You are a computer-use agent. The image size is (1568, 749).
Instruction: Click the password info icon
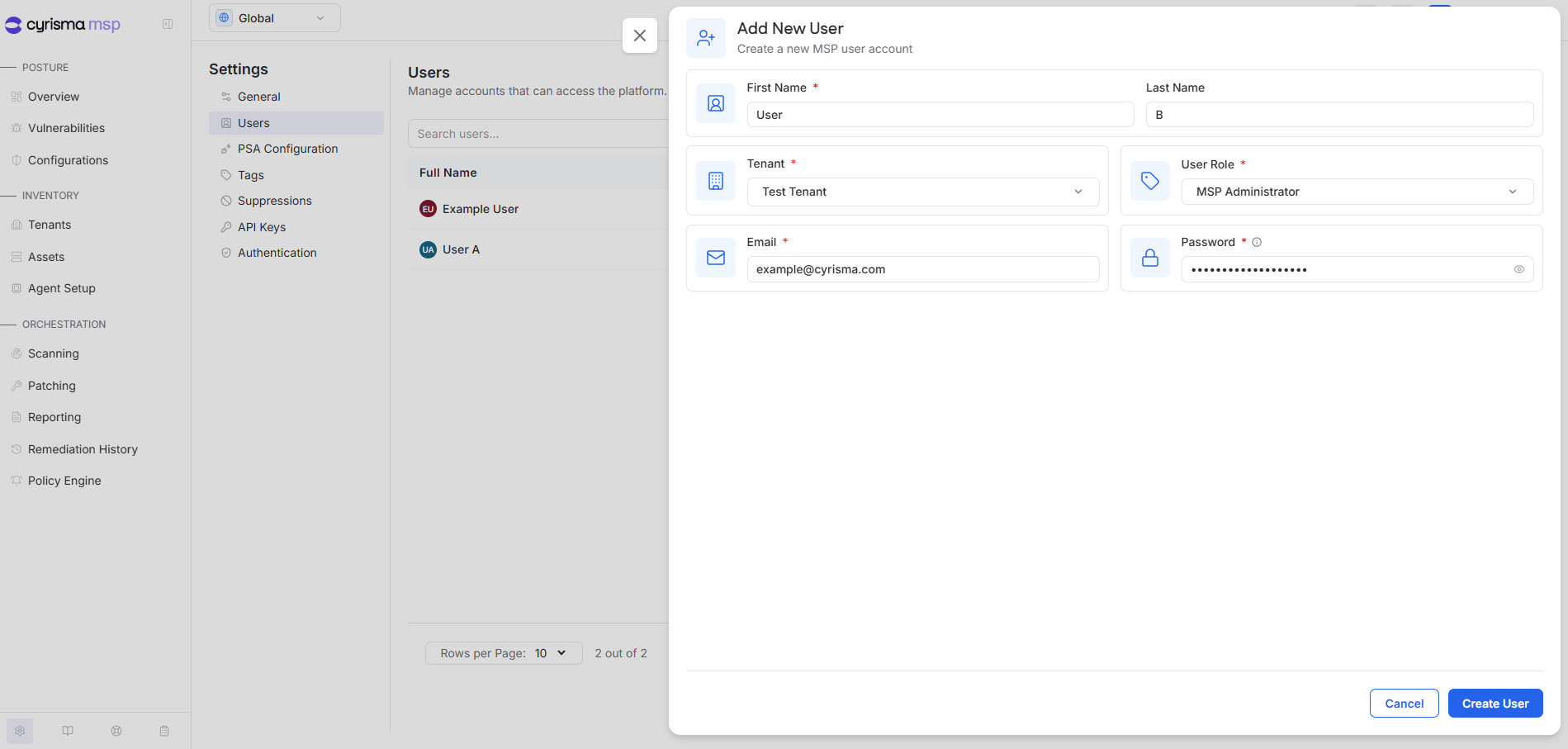pyautogui.click(x=1257, y=242)
